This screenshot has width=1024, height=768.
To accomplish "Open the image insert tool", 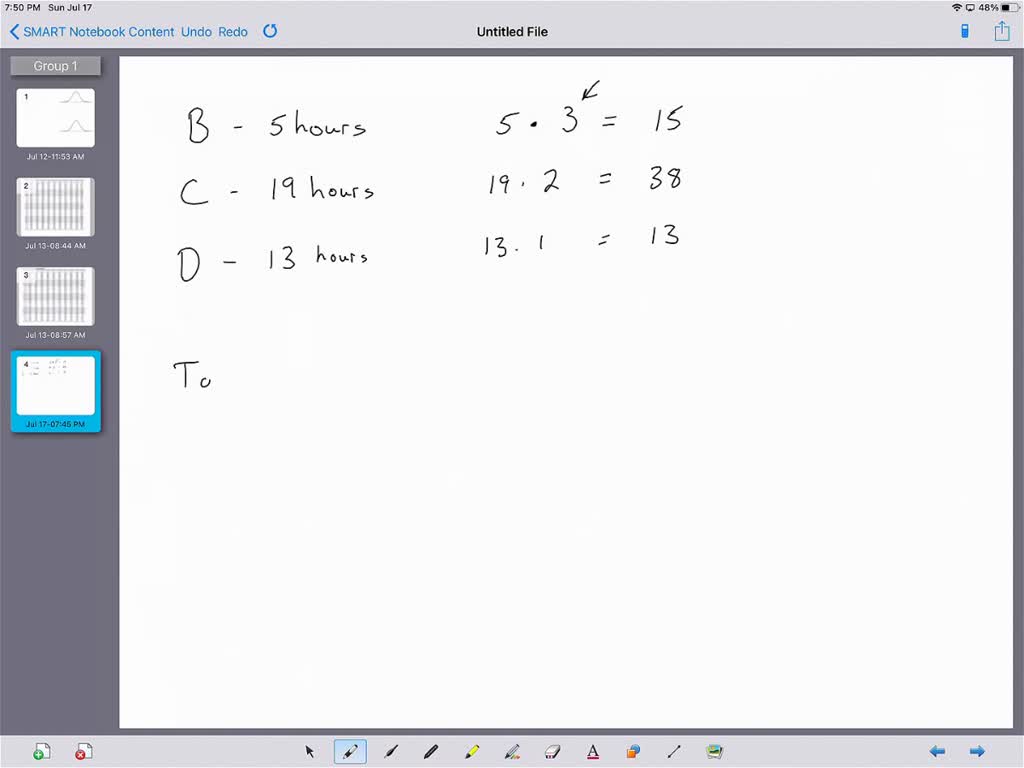I will point(713,751).
